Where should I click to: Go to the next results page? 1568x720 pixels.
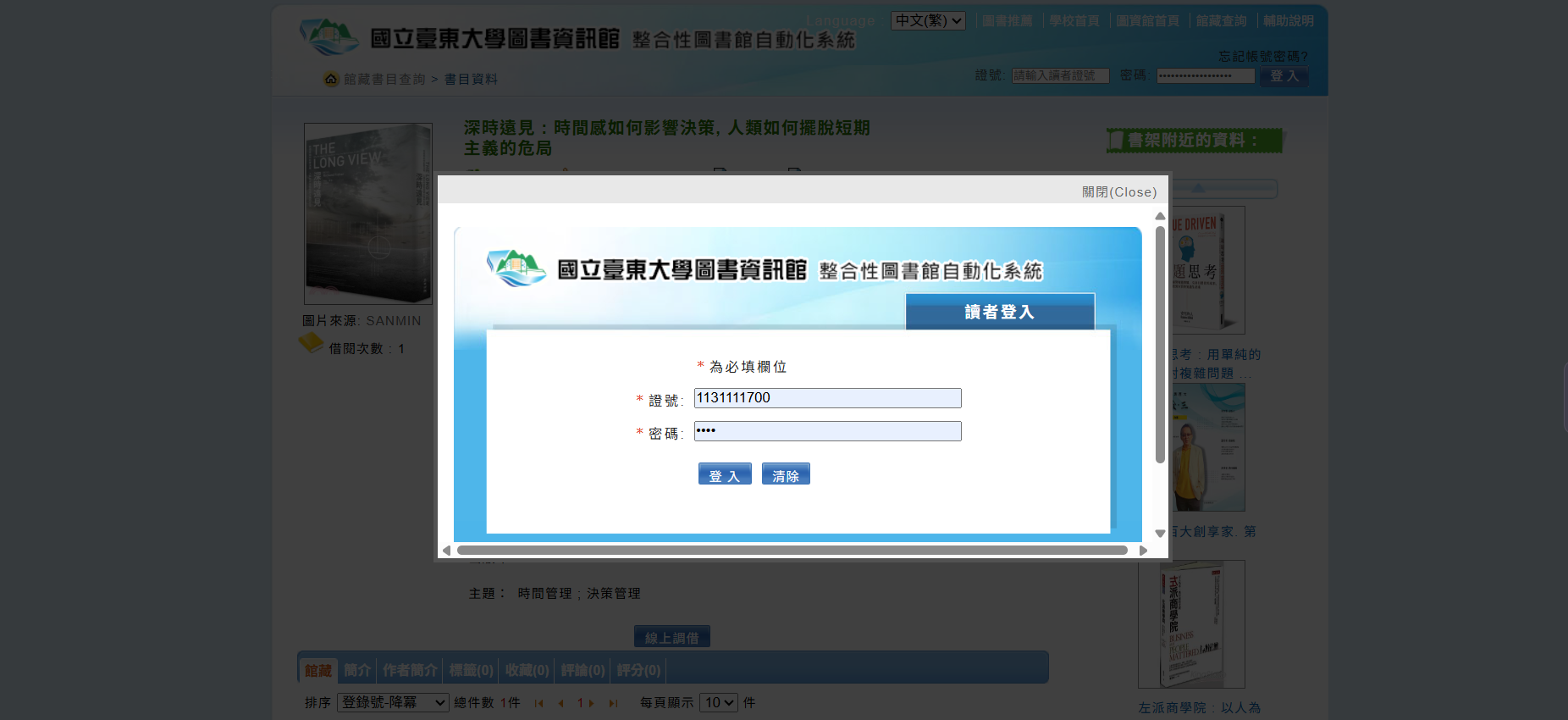(591, 703)
